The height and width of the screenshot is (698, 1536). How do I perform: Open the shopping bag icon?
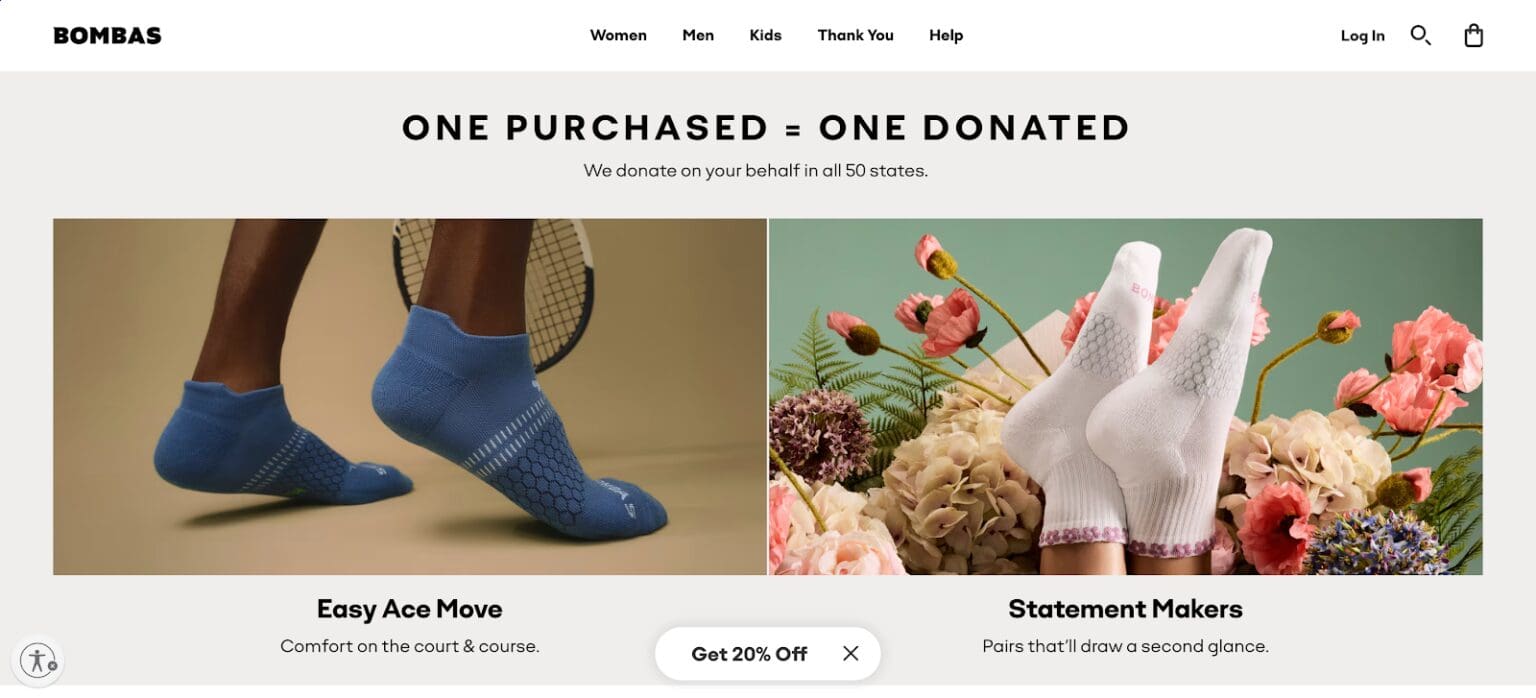1473,35
